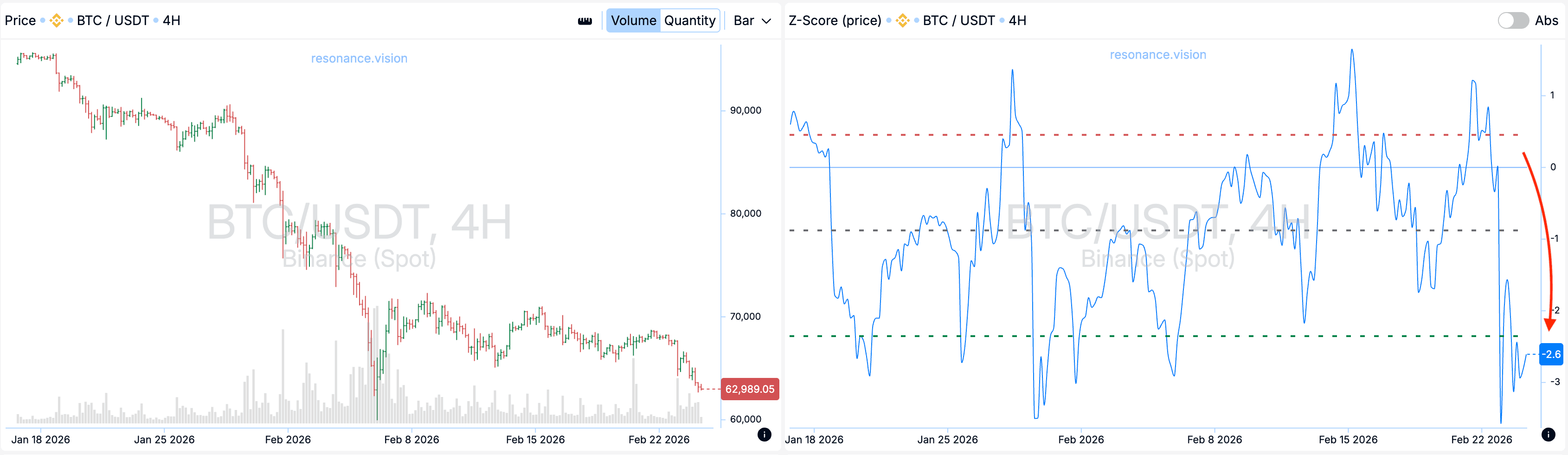Enable the Abs switch
1568x455 pixels.
pyautogui.click(x=1513, y=21)
